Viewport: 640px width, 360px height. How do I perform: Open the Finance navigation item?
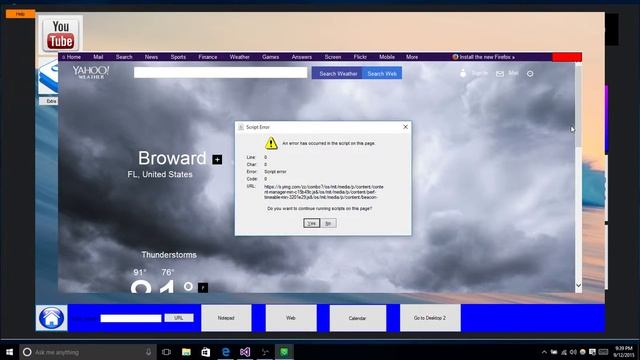208,57
